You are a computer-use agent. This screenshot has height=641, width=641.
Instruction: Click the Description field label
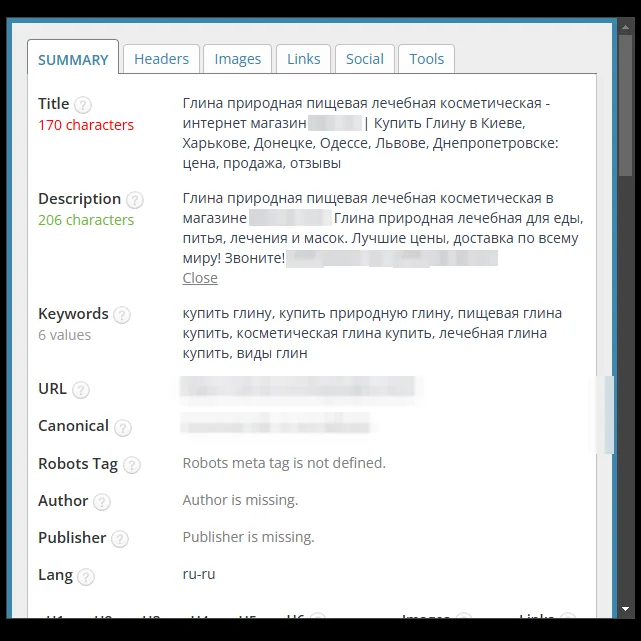coord(79,199)
